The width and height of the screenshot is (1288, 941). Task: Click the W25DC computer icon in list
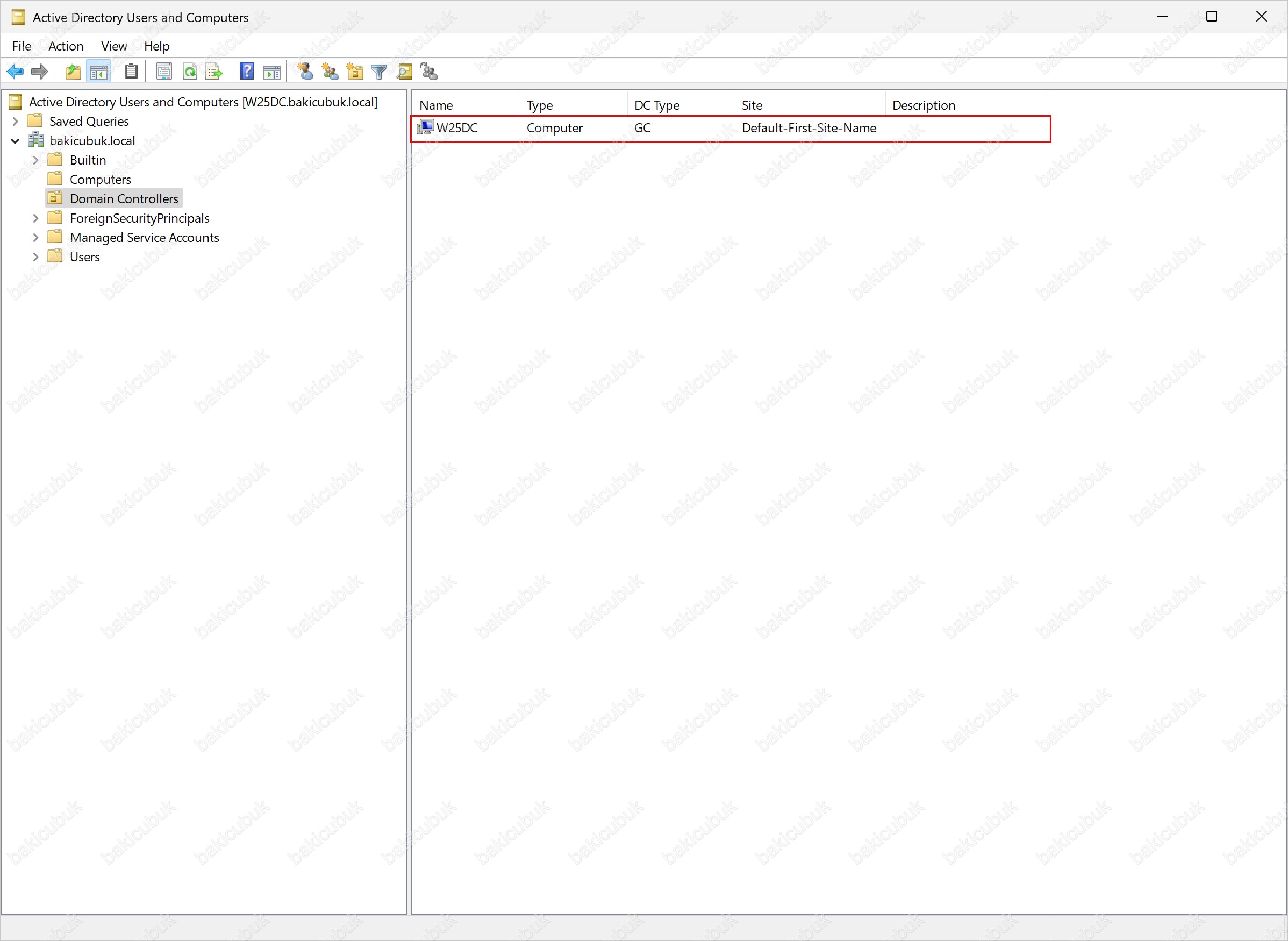(x=426, y=127)
